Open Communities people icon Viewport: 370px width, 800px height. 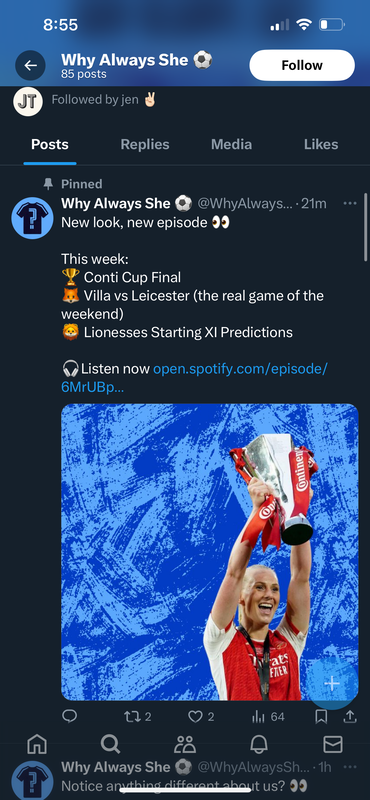[x=185, y=745]
